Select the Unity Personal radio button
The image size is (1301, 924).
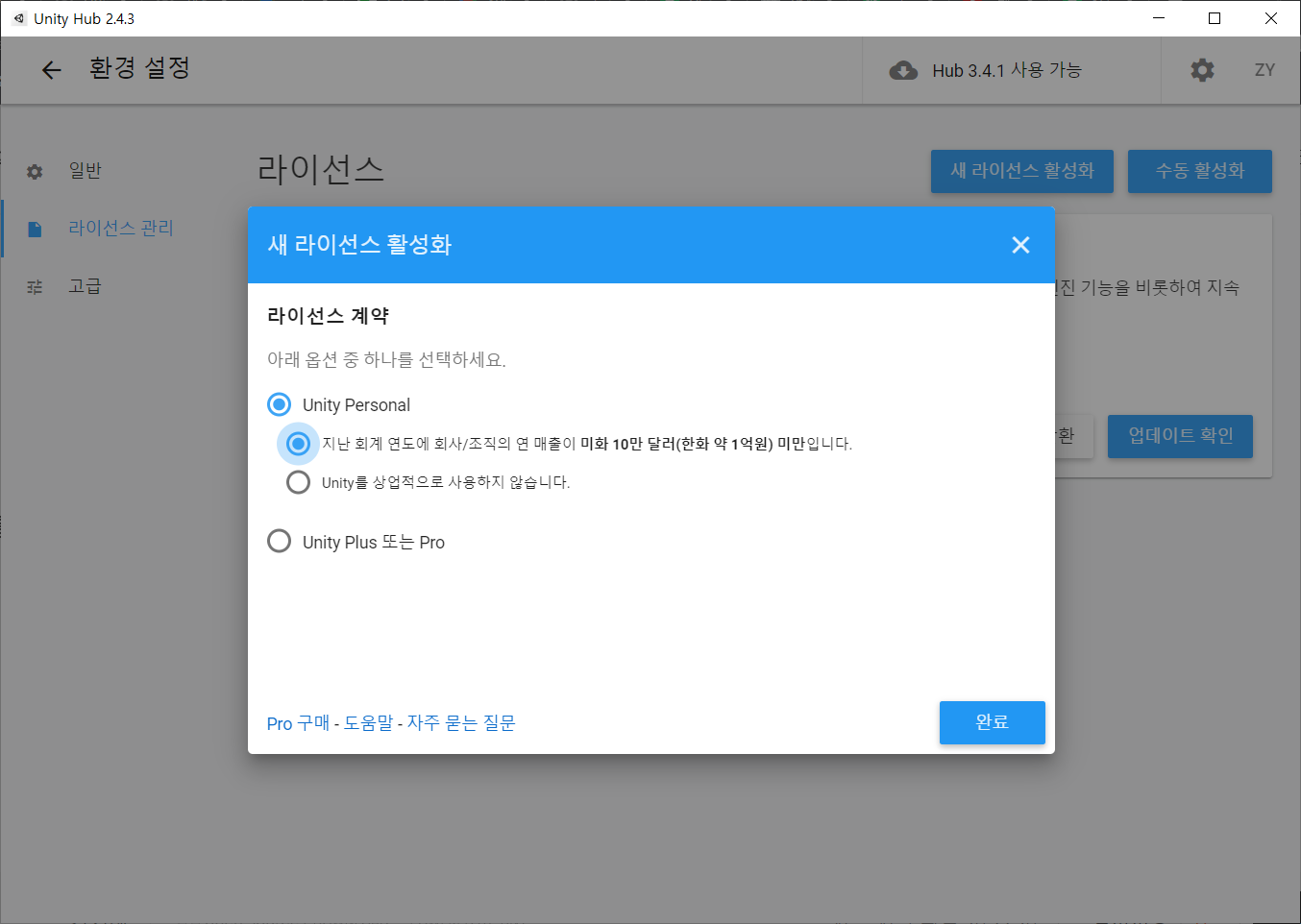(279, 404)
